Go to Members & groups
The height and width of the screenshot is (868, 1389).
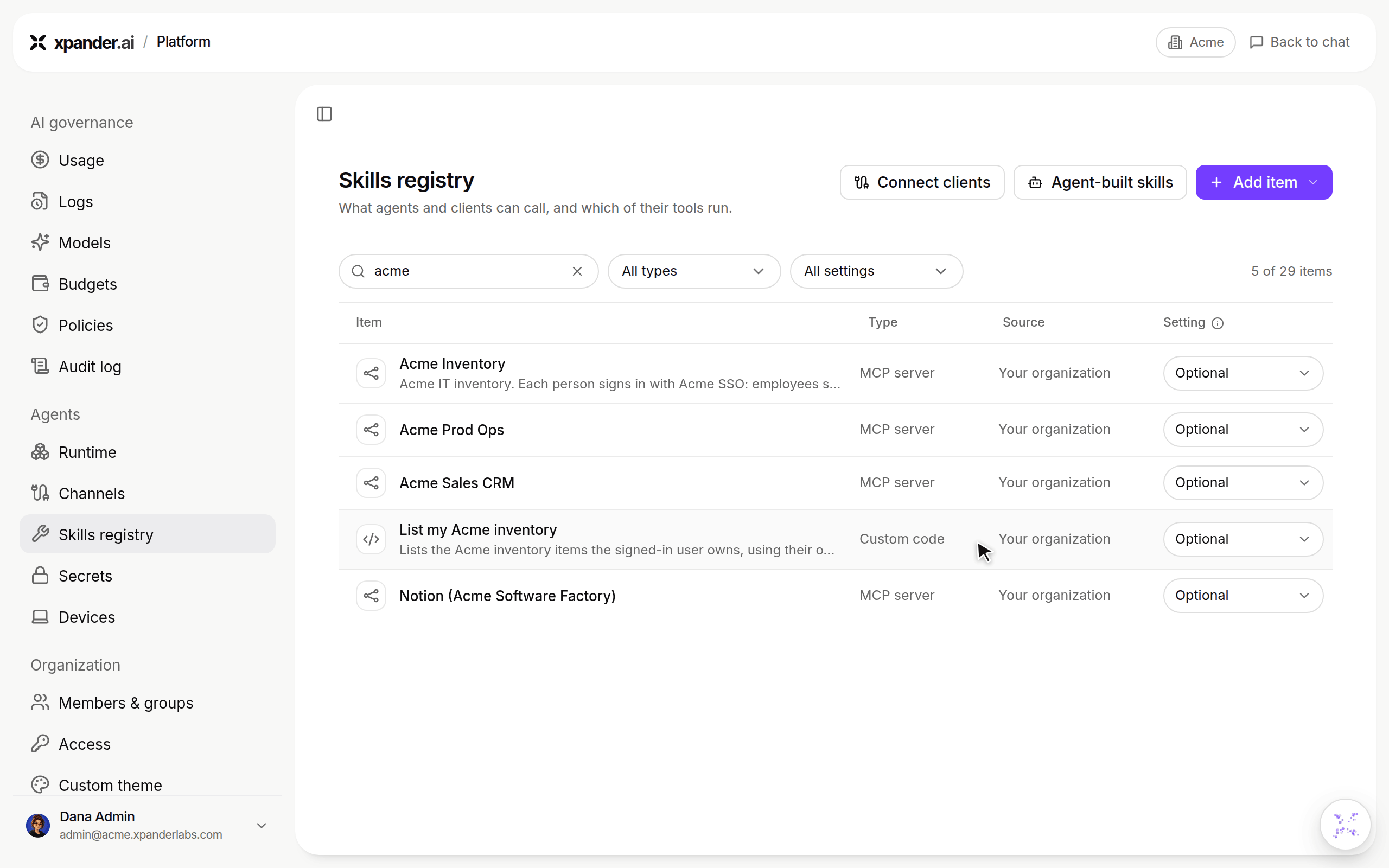pyautogui.click(x=148, y=703)
